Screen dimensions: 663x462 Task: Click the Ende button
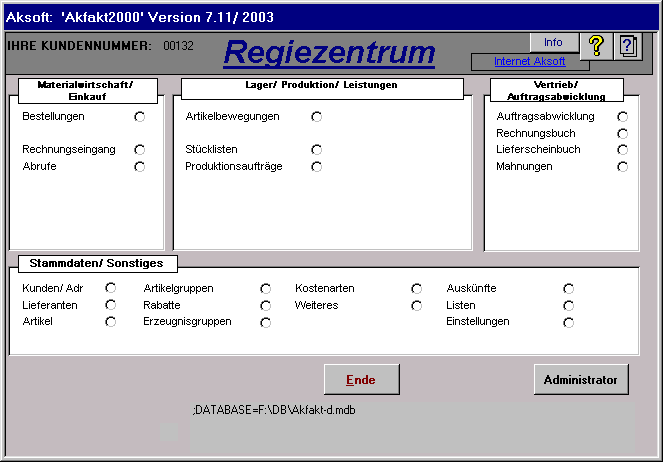(361, 380)
